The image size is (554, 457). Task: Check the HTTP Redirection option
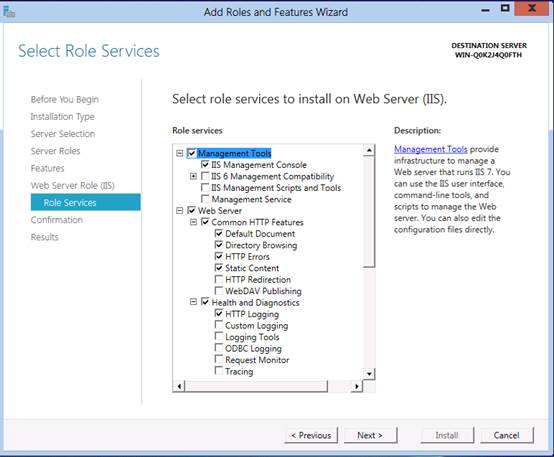click(x=219, y=279)
